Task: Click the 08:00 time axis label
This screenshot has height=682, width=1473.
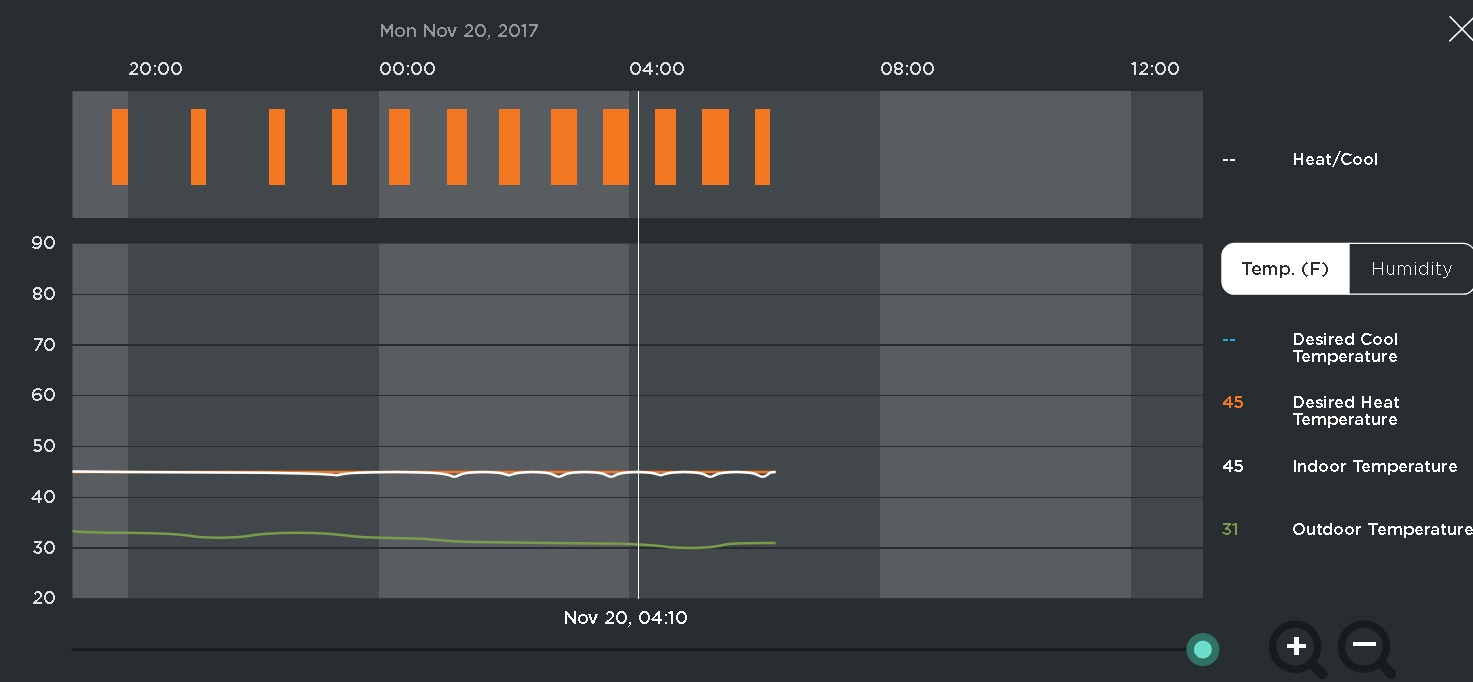Action: pyautogui.click(x=907, y=69)
